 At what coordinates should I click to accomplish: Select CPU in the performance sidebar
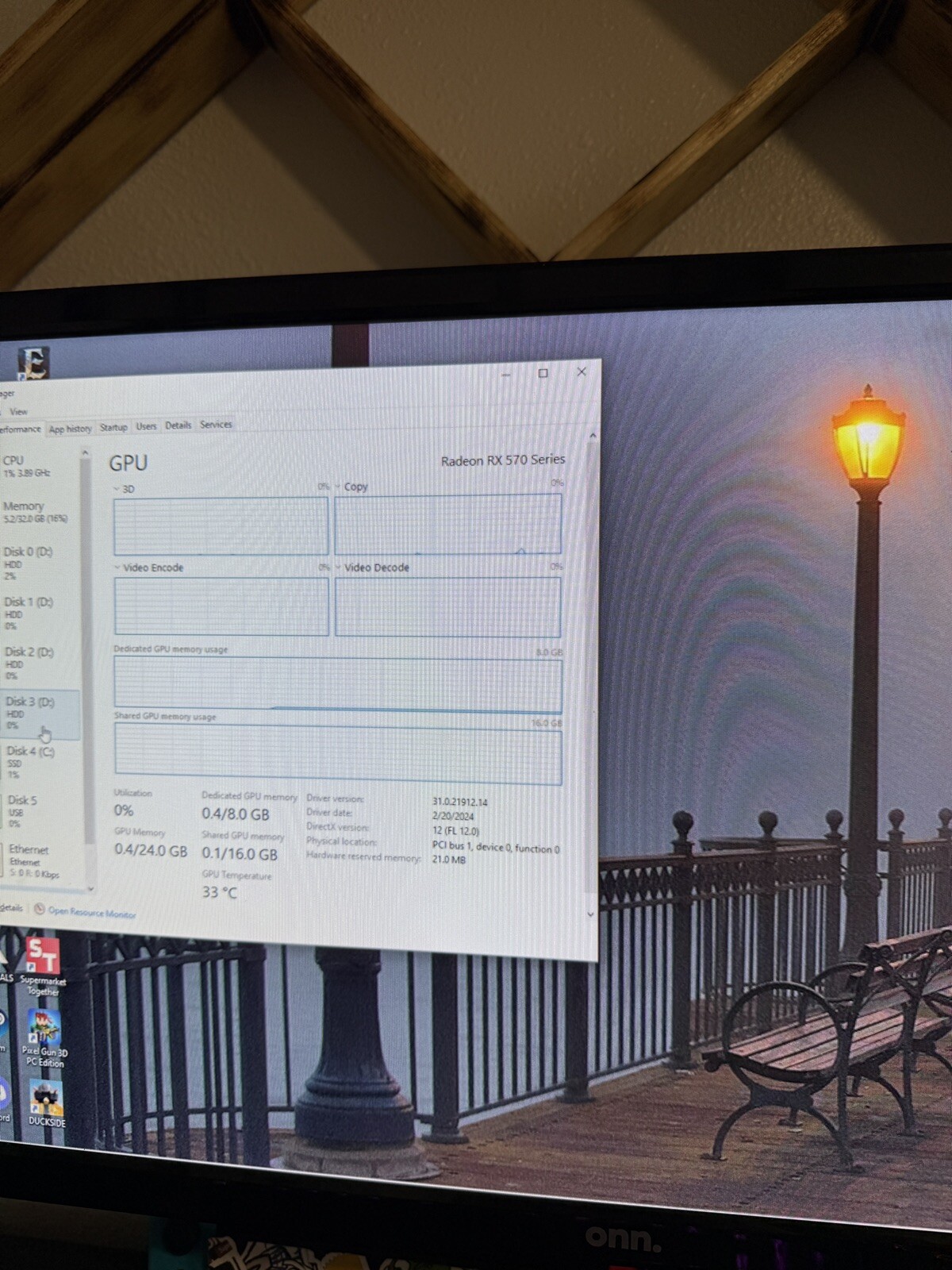40,466
